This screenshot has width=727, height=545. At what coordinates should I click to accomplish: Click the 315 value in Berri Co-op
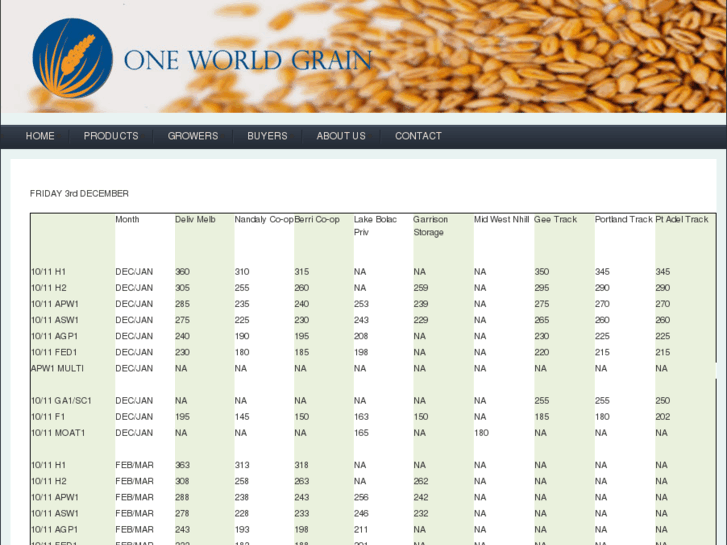point(301,271)
